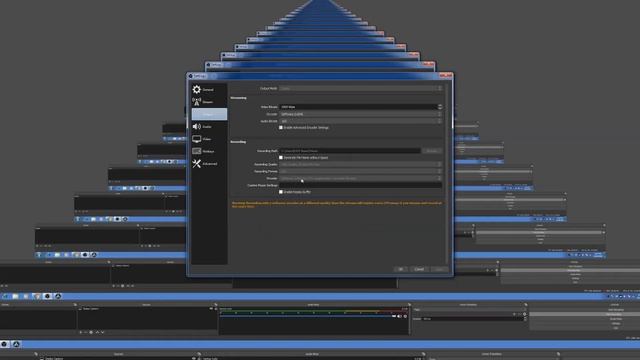Click the Recording Path field
Image resolution: width=640 pixels, height=360 pixels.
350,151
